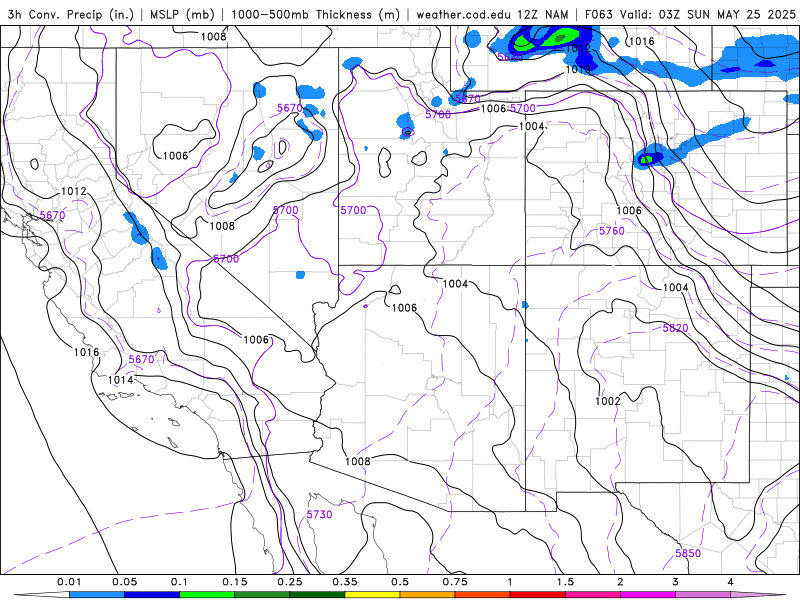Click the purple 5760 thickness label
This screenshot has width=800, height=600.
point(612,231)
